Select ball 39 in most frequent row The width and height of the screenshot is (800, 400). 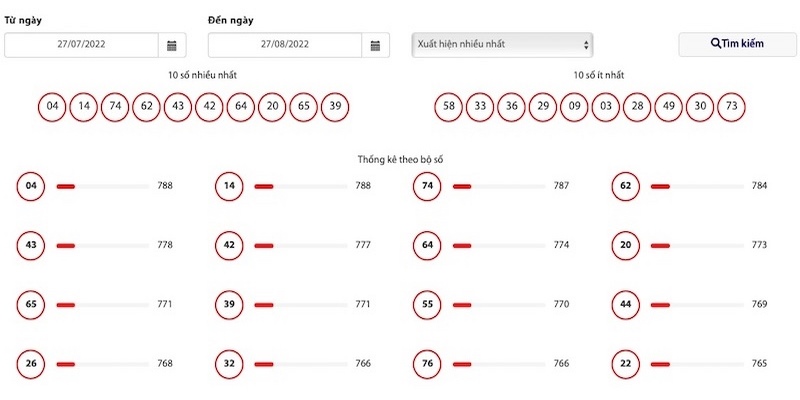(335, 107)
